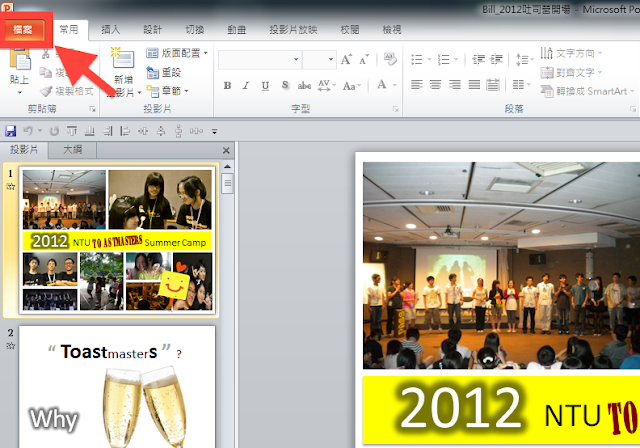Open the 文字方向 text direction menu

point(571,53)
